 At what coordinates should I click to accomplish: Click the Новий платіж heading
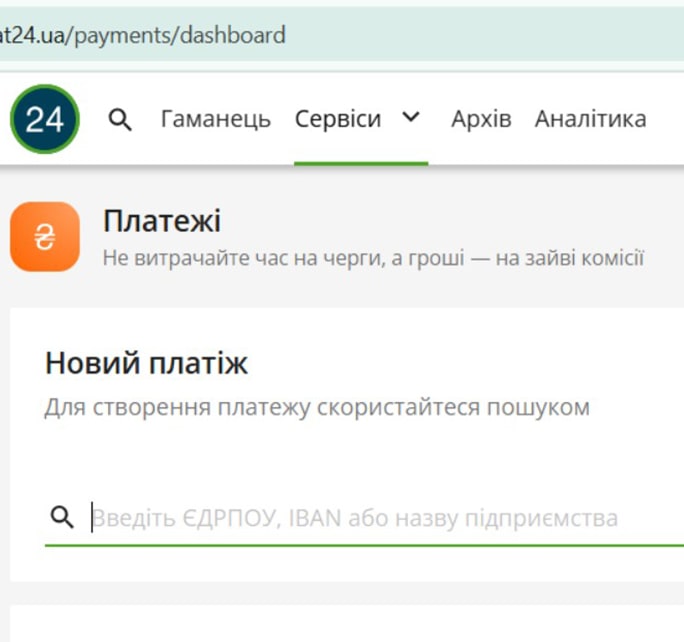(x=146, y=363)
